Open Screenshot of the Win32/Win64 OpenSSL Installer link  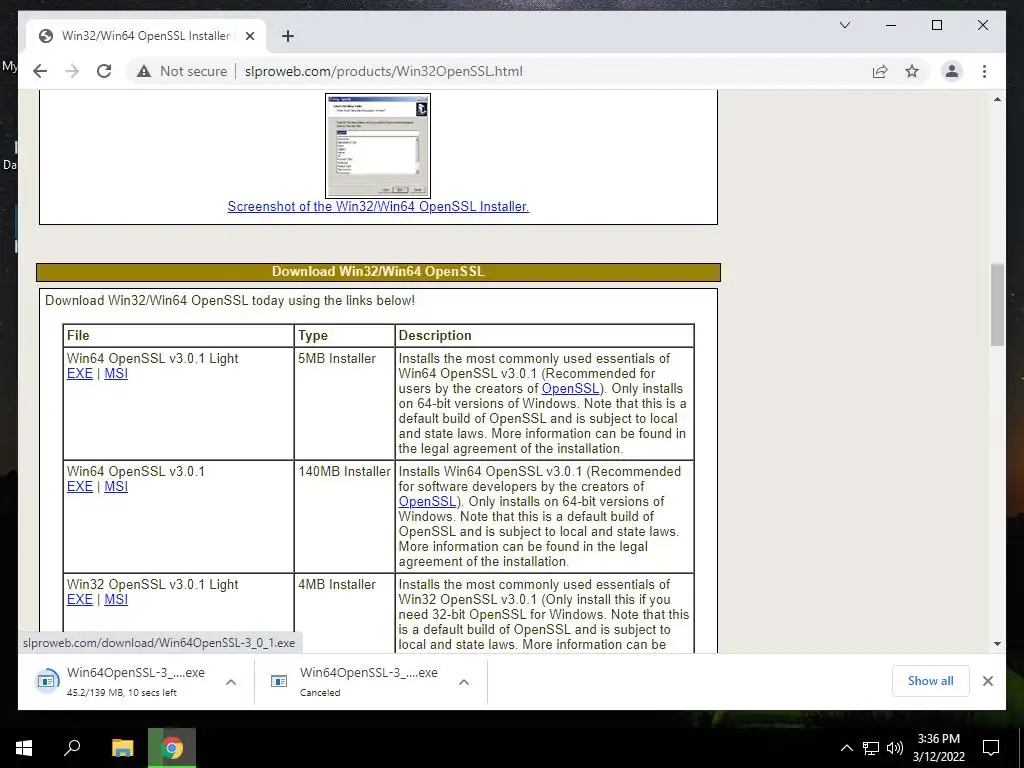(x=378, y=206)
